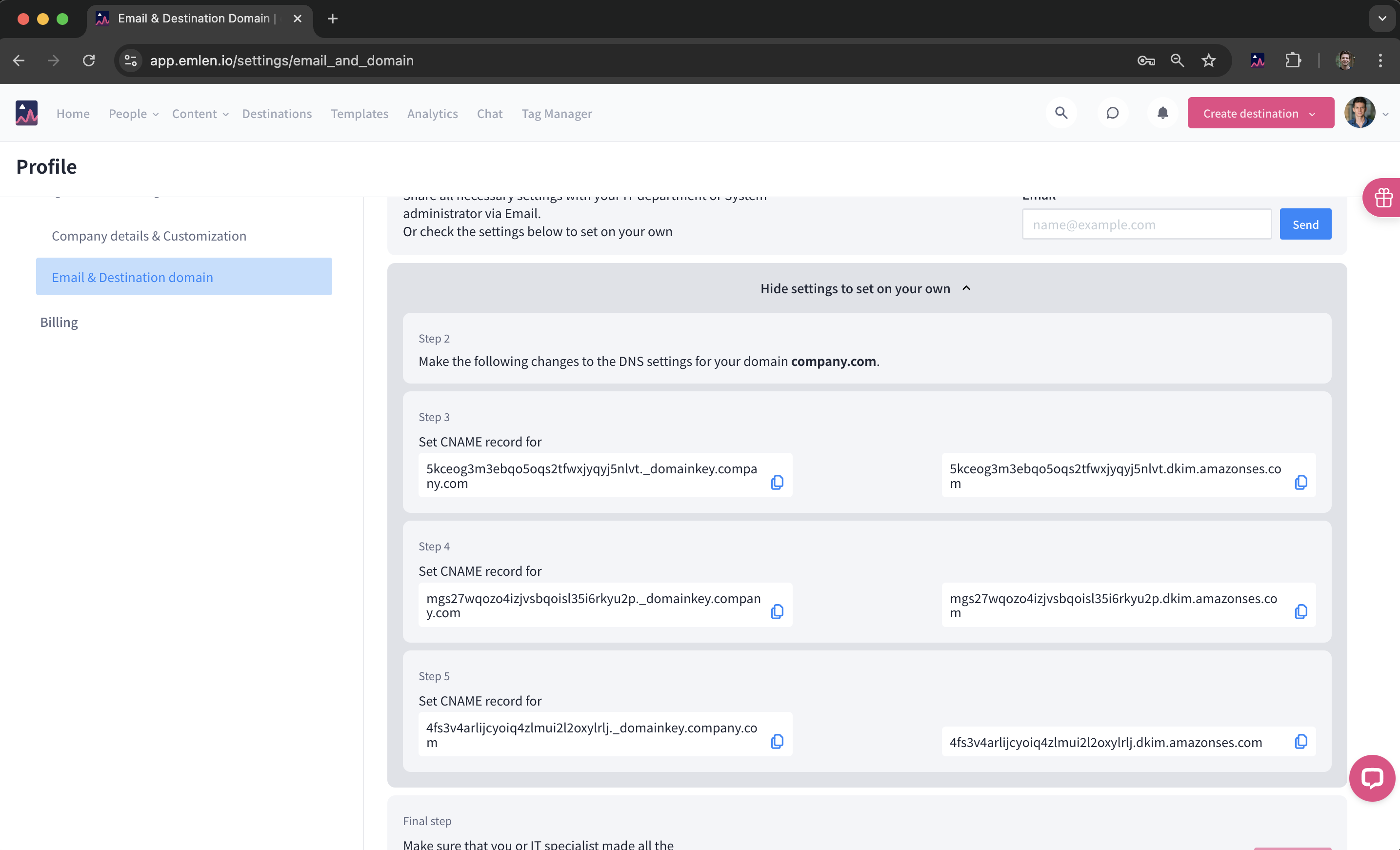Expand the Content menu dropdown
This screenshot has height=850, width=1400.
click(200, 114)
